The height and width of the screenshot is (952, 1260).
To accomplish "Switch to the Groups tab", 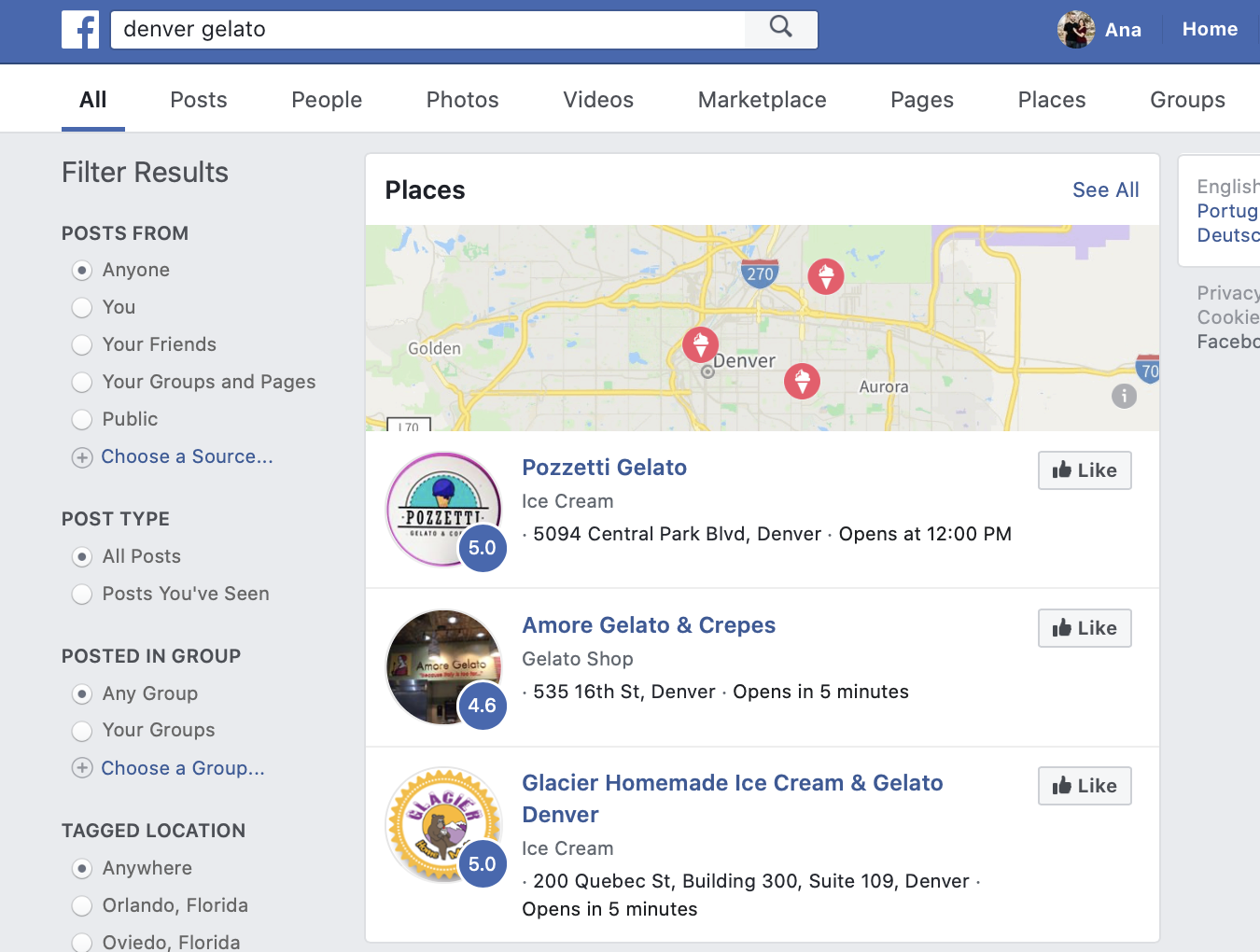I will pos(1188,100).
